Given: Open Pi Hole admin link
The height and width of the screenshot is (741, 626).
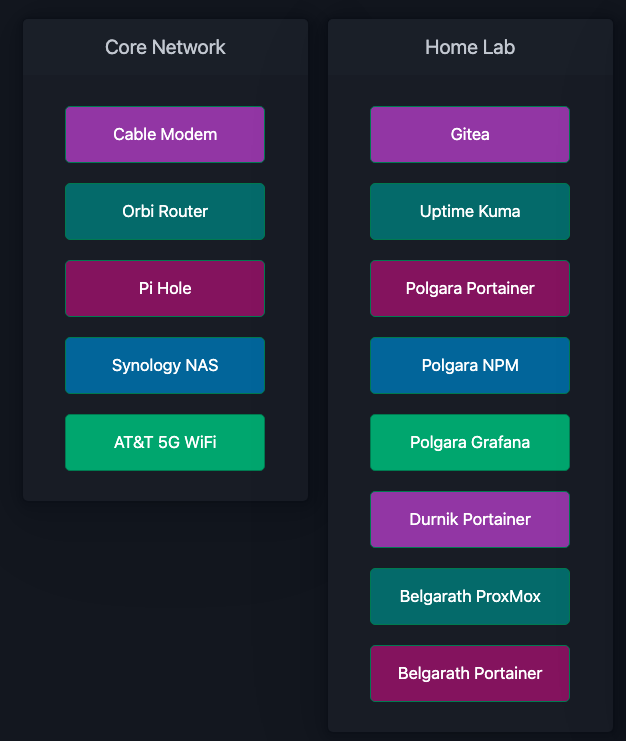Looking at the screenshot, I should pyautogui.click(x=165, y=288).
